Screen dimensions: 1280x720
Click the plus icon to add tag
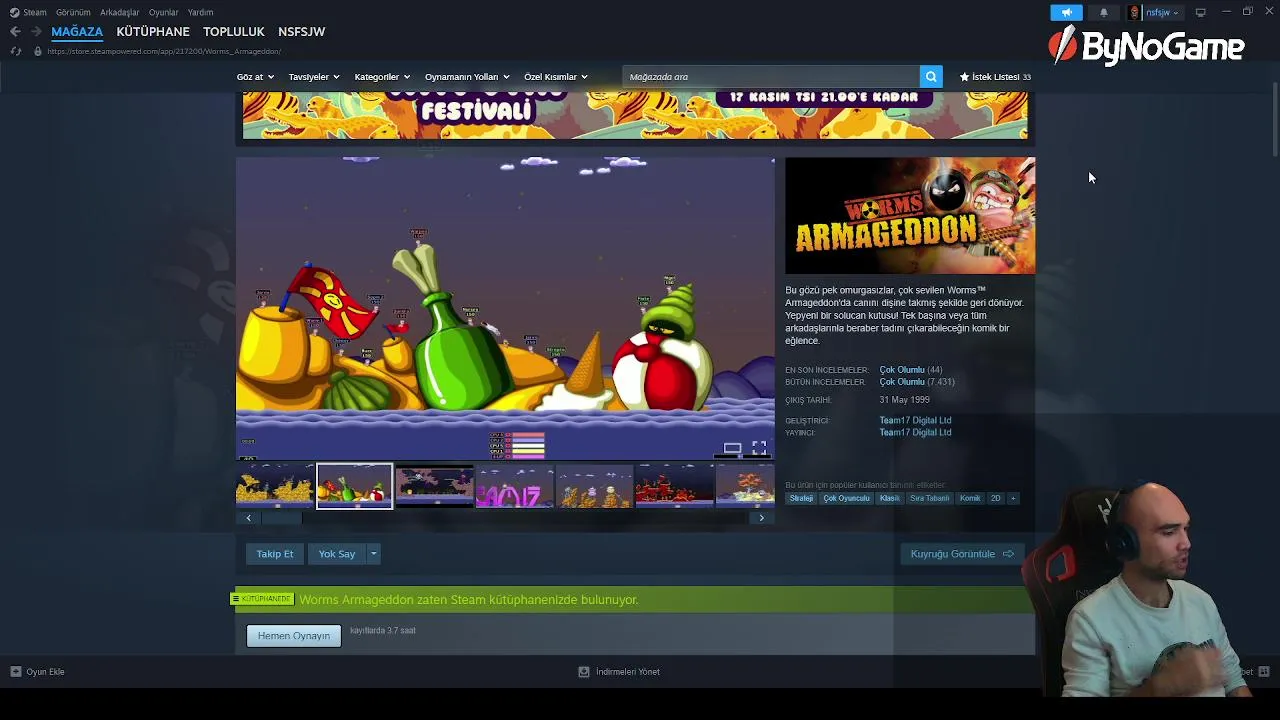(x=1012, y=498)
